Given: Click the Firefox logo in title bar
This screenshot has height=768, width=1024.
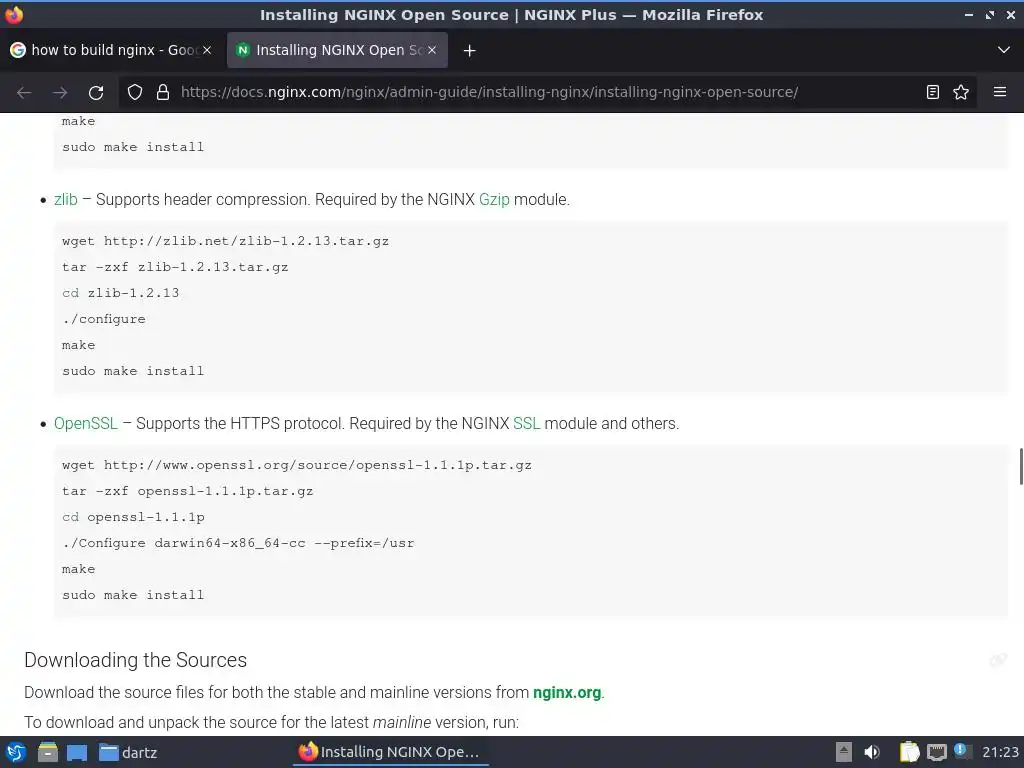Looking at the screenshot, I should click(x=14, y=14).
